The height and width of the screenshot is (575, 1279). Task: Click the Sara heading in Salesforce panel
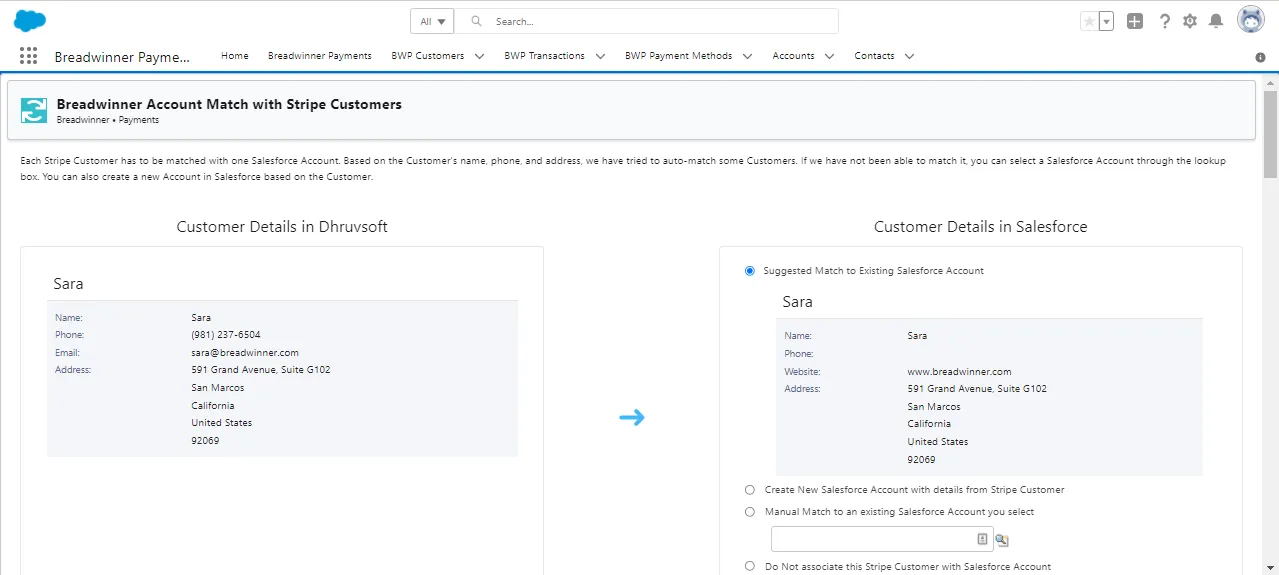(798, 302)
